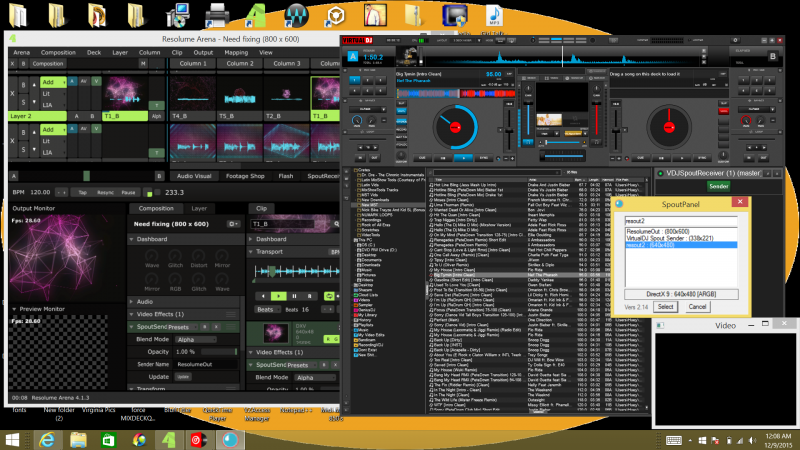Play the clip forward in Transport
Image resolution: width=800 pixels, height=450 pixels.
click(x=279, y=296)
